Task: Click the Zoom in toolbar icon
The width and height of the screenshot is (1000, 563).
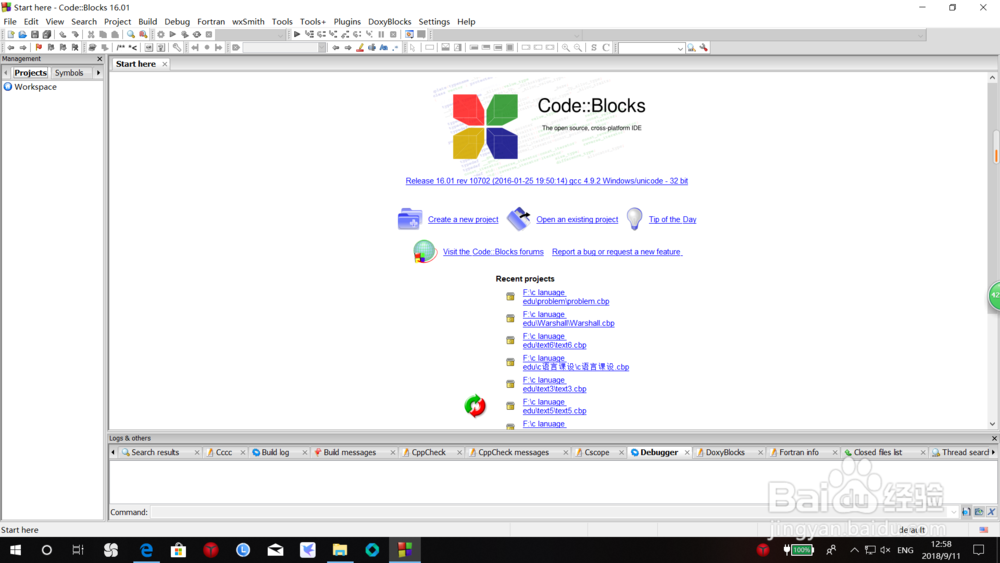Action: pyautogui.click(x=566, y=48)
